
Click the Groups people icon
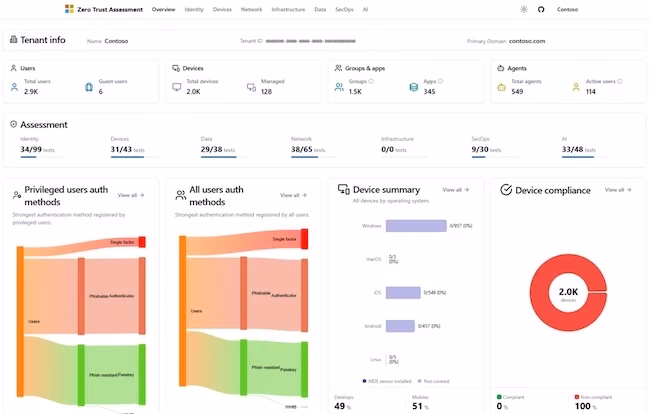point(339,87)
